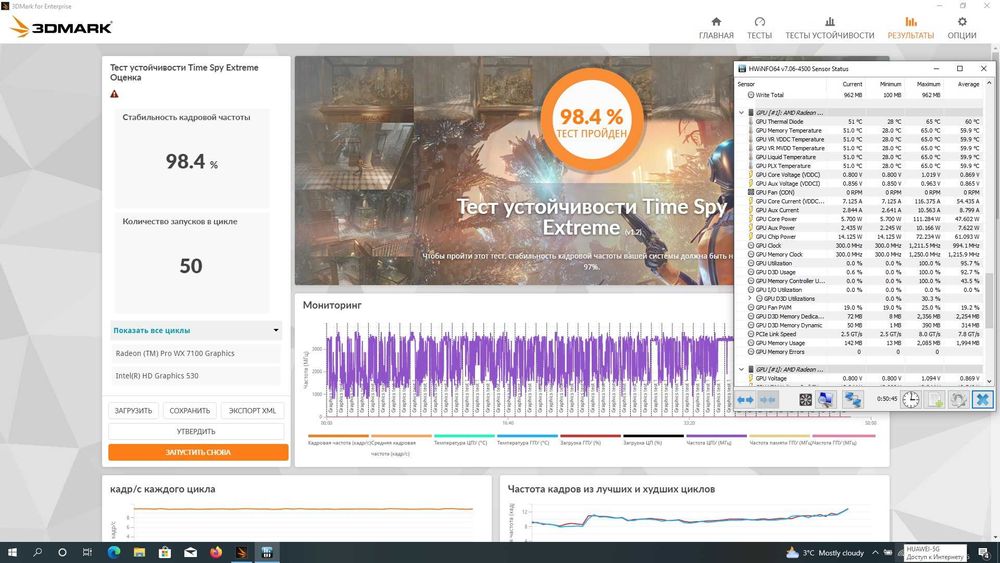Open the Главная home icon in 3DMark
Image resolution: width=1000 pixels, height=563 pixels.
pos(716,28)
